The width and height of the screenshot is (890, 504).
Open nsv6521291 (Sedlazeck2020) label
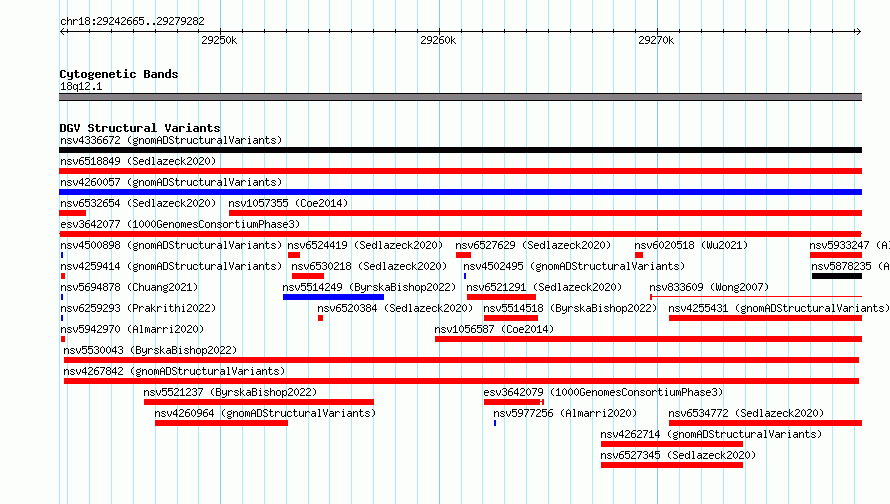544,287
